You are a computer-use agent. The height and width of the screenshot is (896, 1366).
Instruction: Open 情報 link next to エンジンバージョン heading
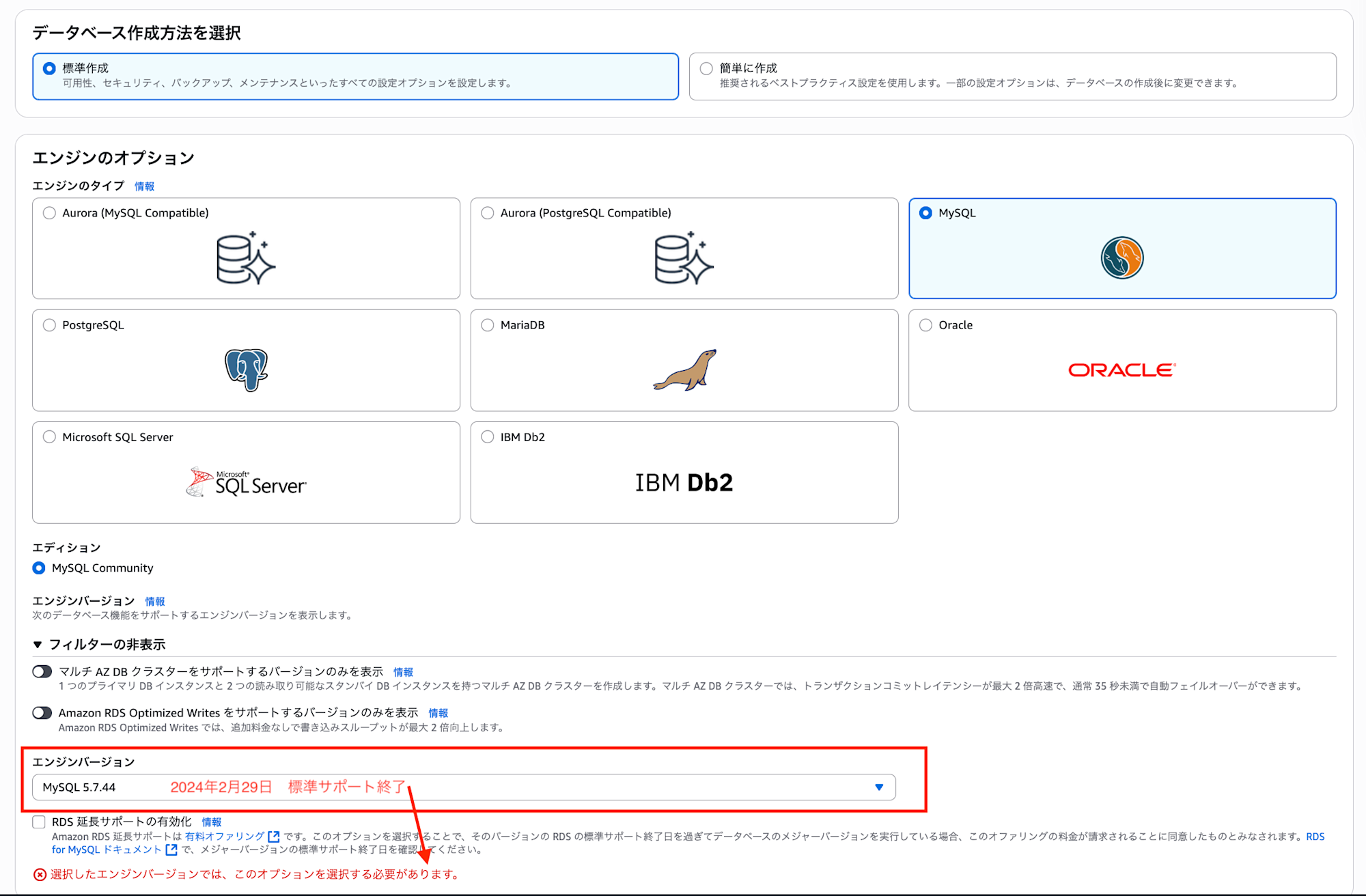click(x=155, y=602)
